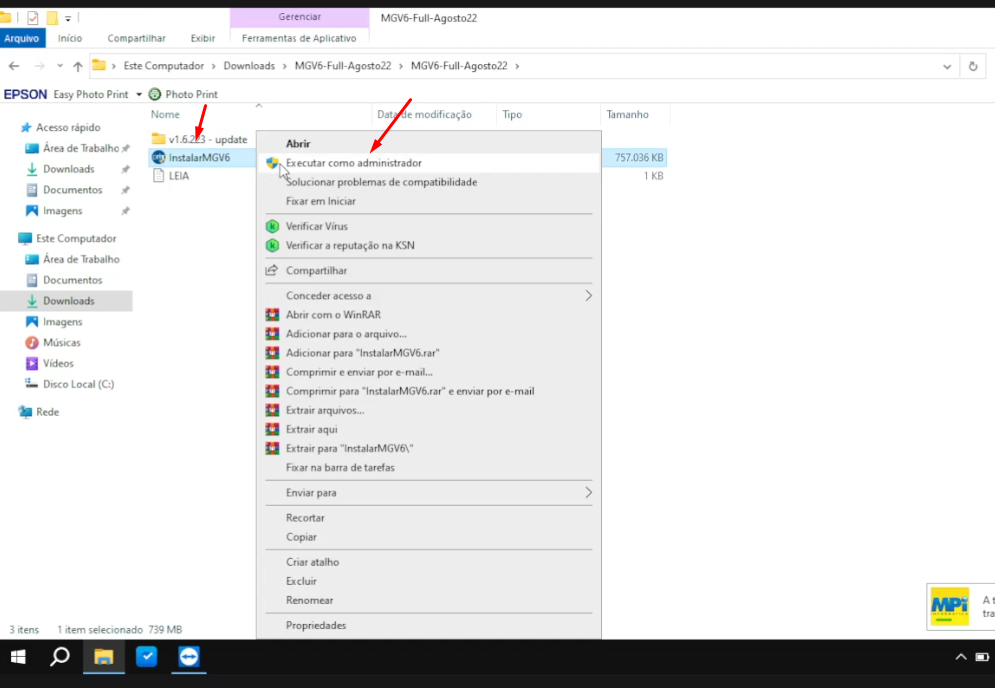Open the Arquivo ribbon tab

point(21,38)
